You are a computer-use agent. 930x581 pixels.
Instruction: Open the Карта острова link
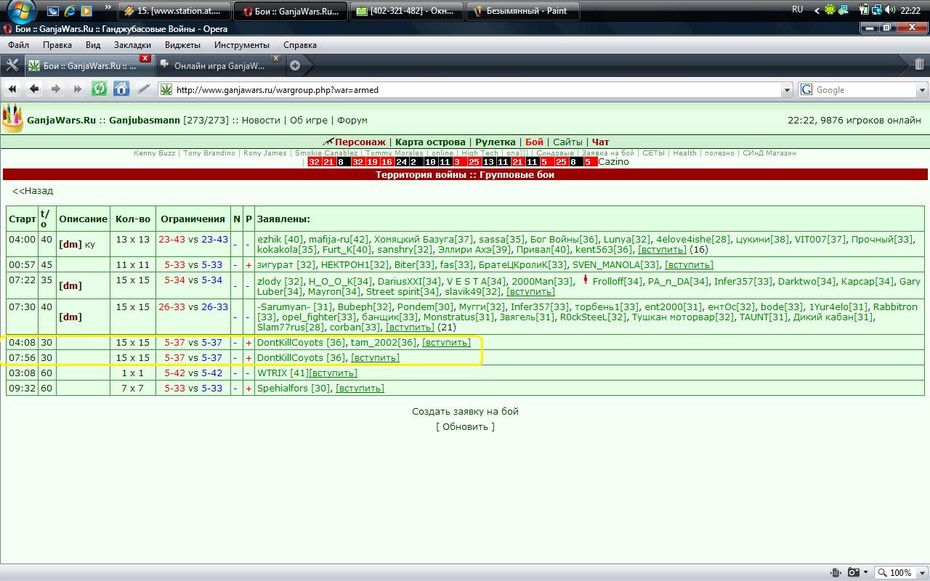430,142
